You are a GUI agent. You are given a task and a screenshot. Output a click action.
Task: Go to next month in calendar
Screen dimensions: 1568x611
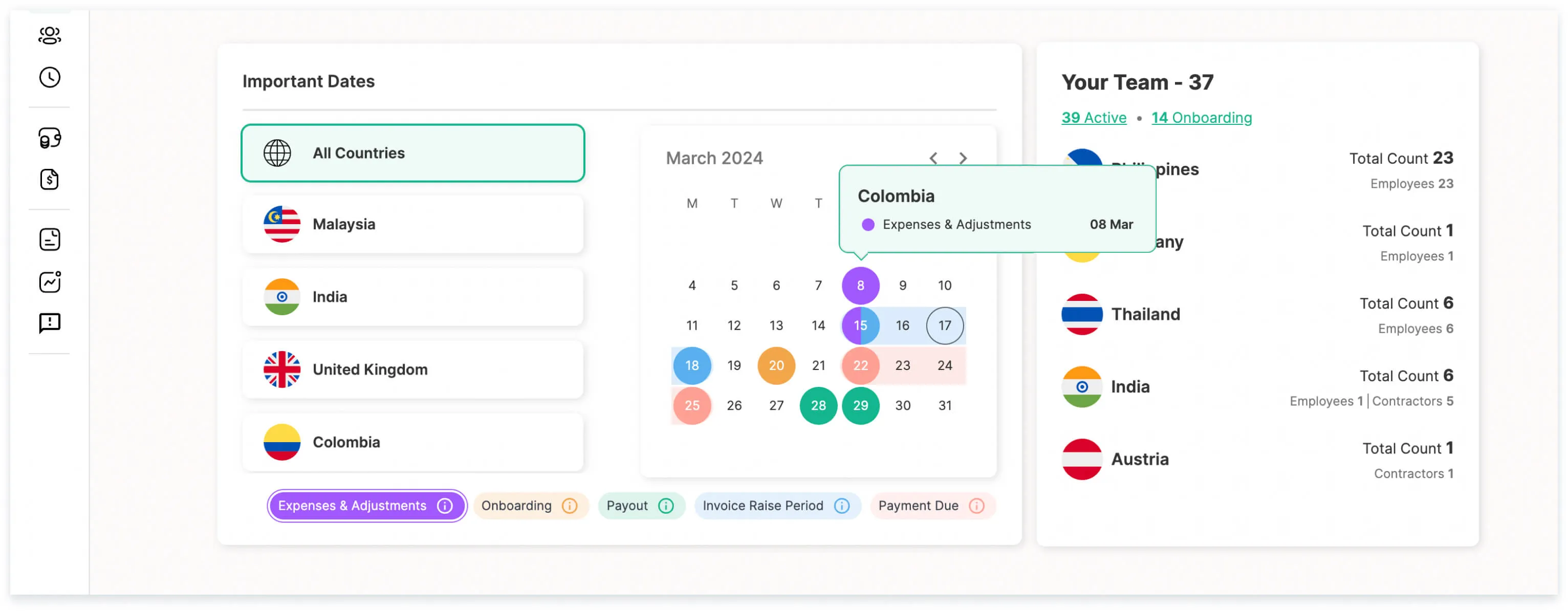click(963, 158)
